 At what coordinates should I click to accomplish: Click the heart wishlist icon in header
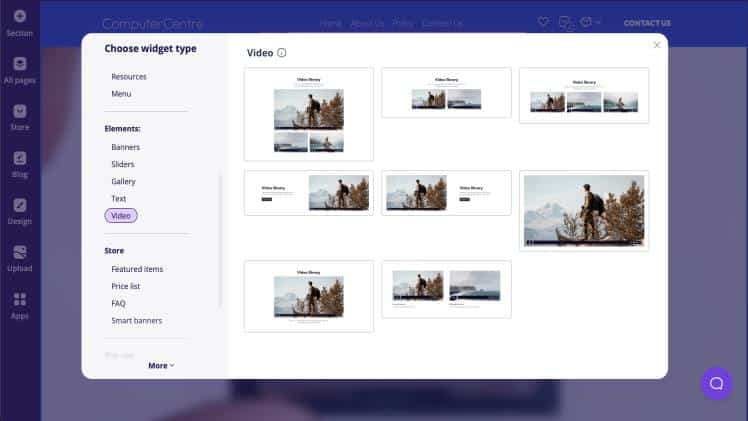[543, 21]
